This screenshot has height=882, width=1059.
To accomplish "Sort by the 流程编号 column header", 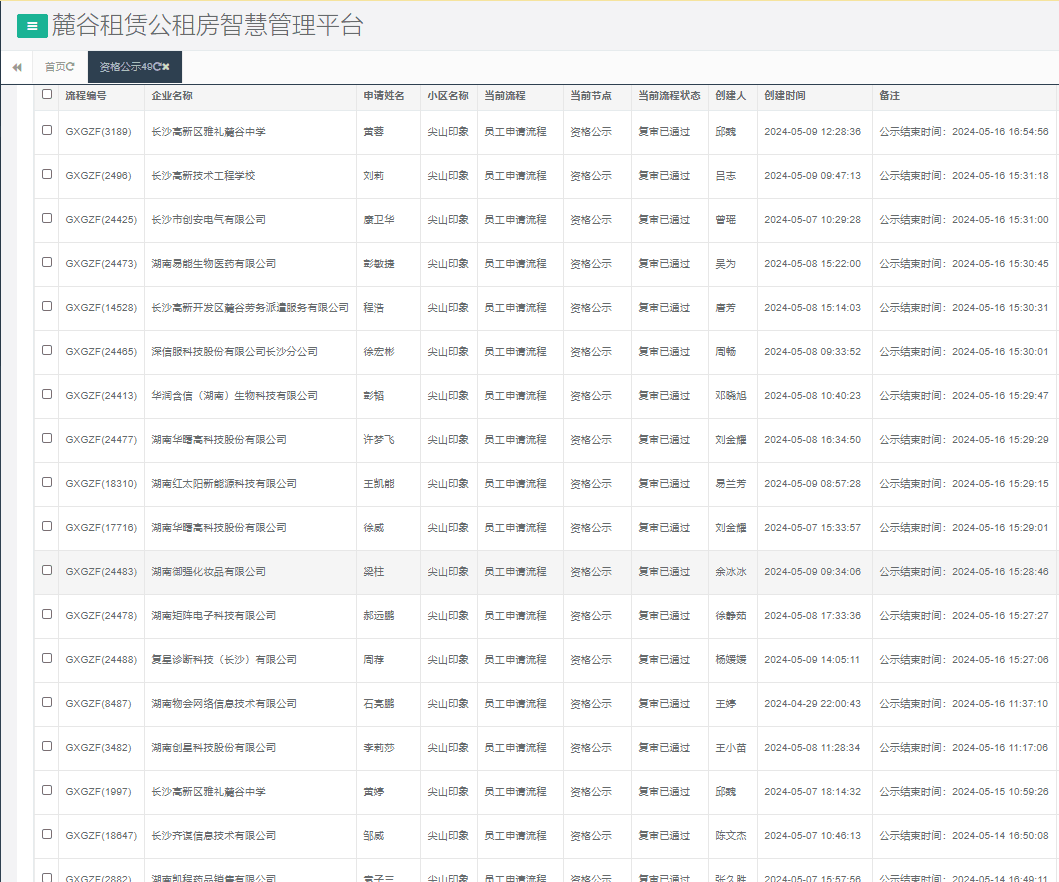I will [x=86, y=96].
